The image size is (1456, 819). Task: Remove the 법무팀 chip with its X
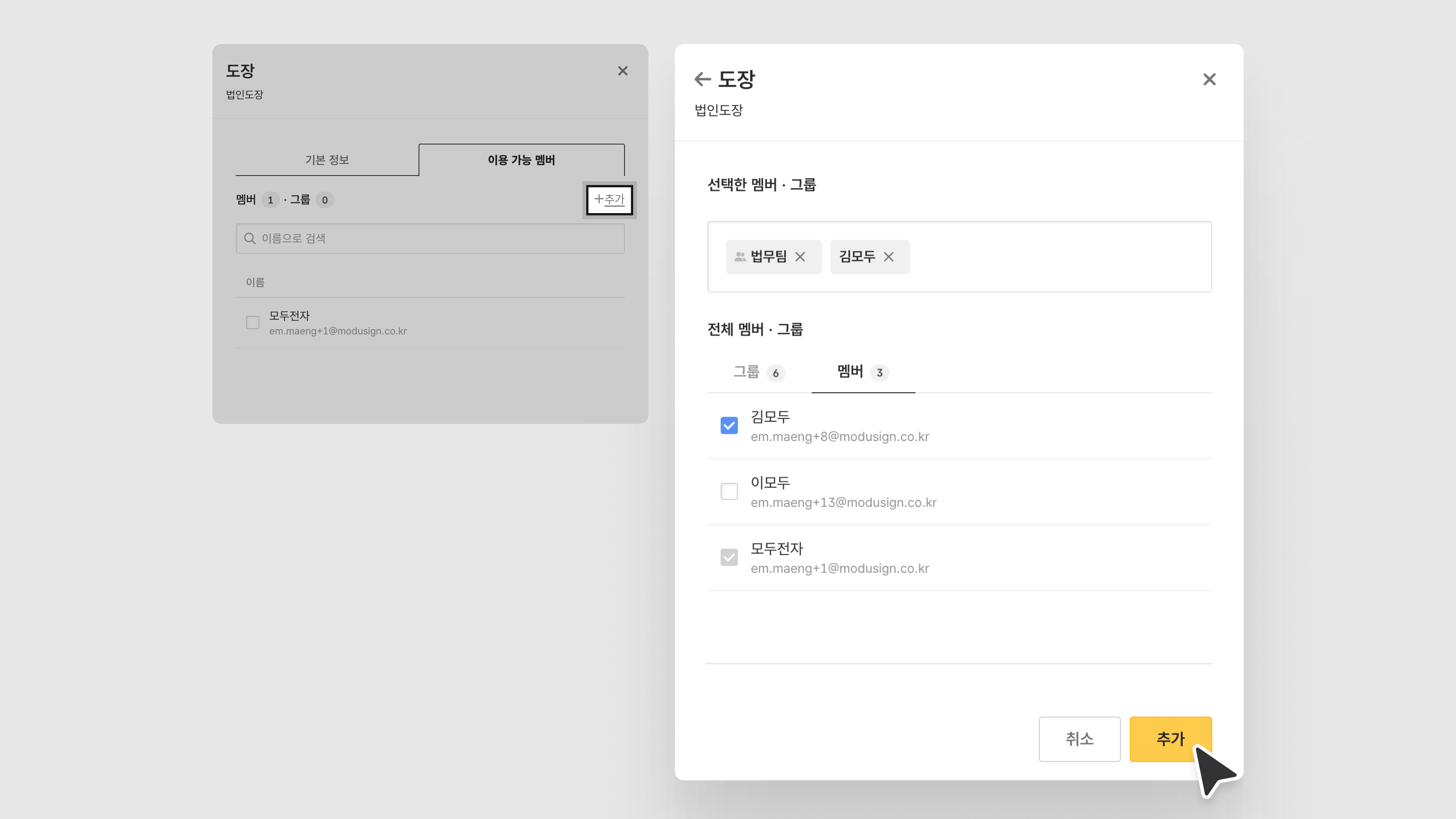tap(800, 257)
